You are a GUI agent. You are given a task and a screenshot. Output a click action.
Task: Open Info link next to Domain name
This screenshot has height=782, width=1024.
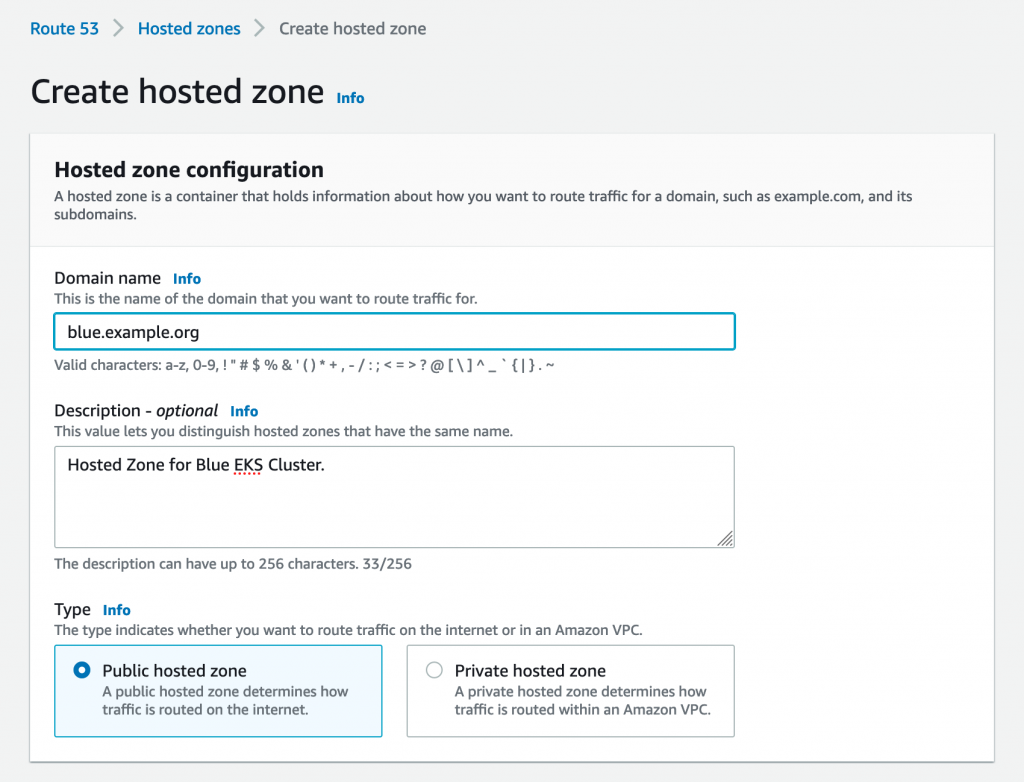coord(187,279)
